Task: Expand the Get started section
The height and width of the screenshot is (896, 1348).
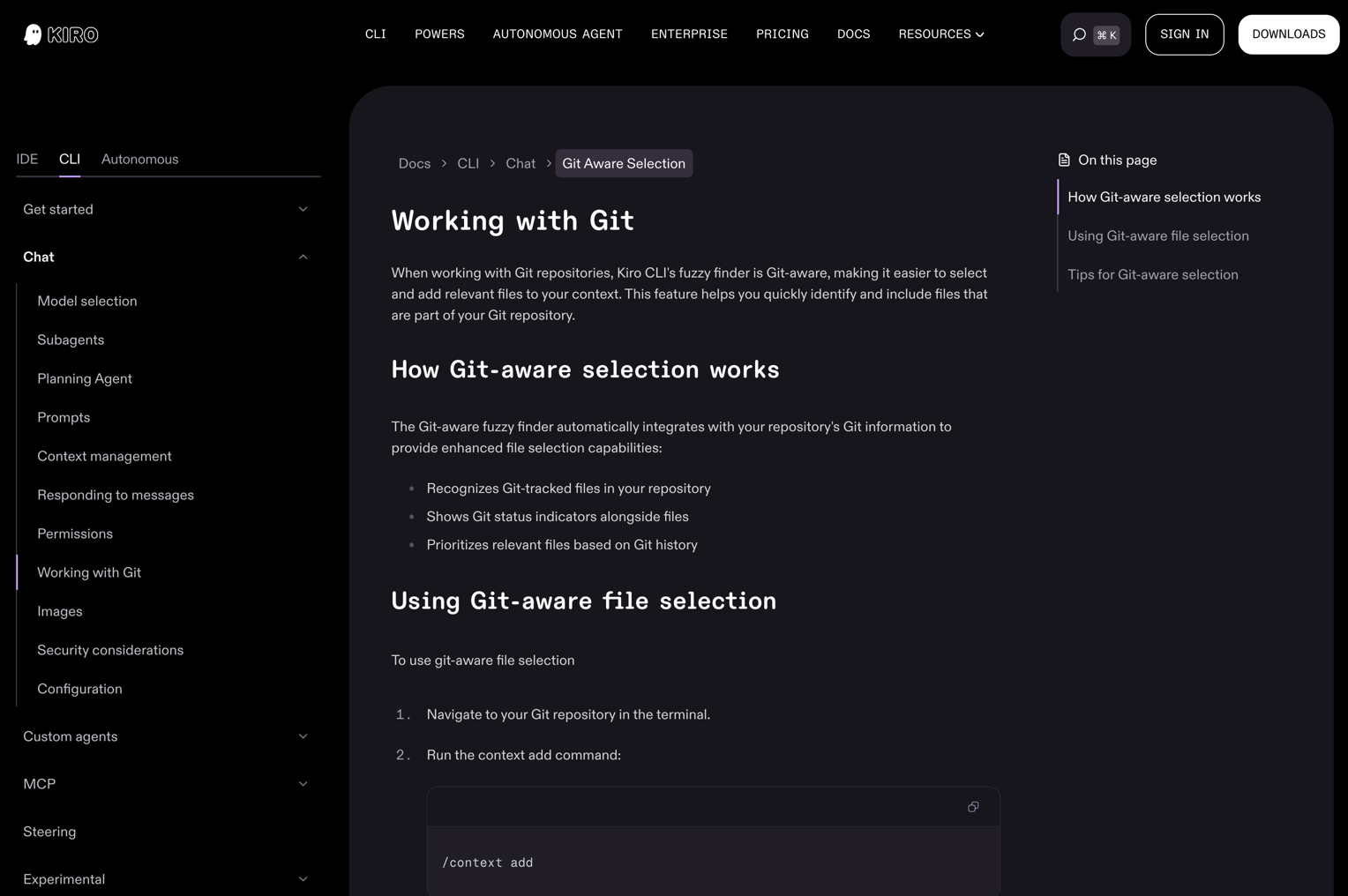Action: (303, 209)
